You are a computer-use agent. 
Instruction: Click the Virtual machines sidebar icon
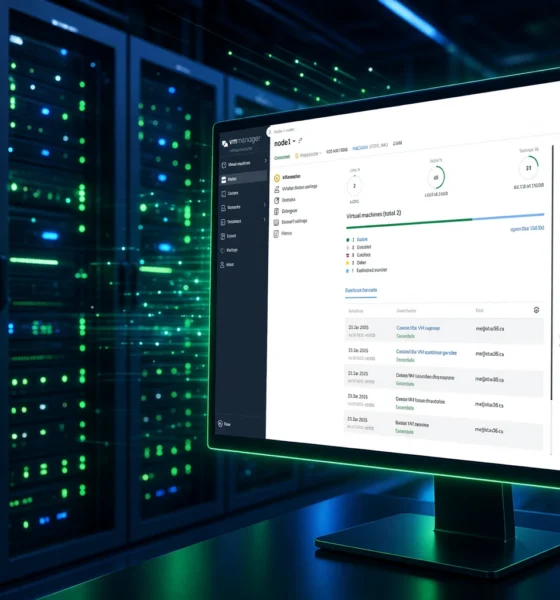tap(224, 165)
